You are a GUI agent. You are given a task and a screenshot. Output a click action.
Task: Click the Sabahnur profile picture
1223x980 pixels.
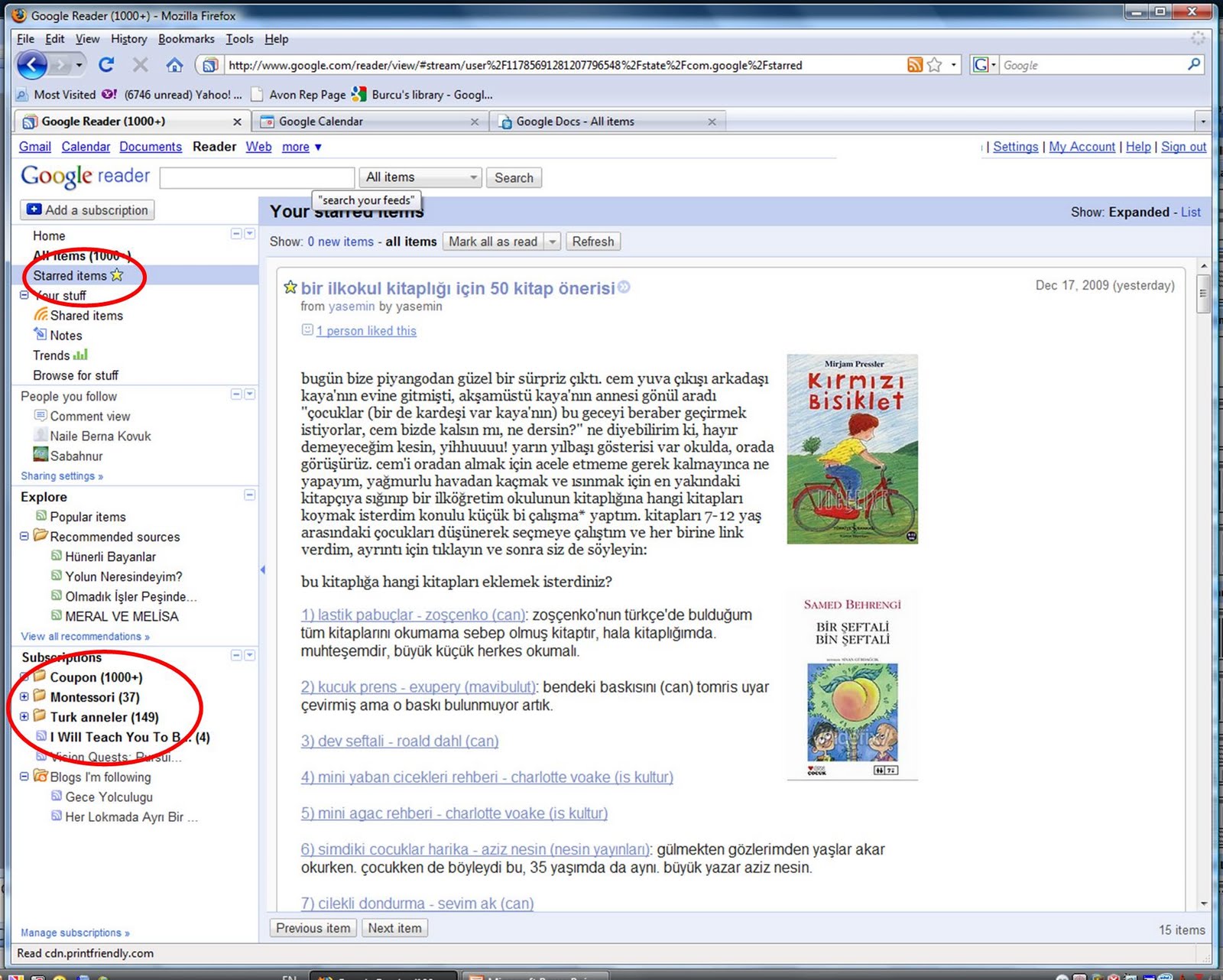(x=41, y=455)
